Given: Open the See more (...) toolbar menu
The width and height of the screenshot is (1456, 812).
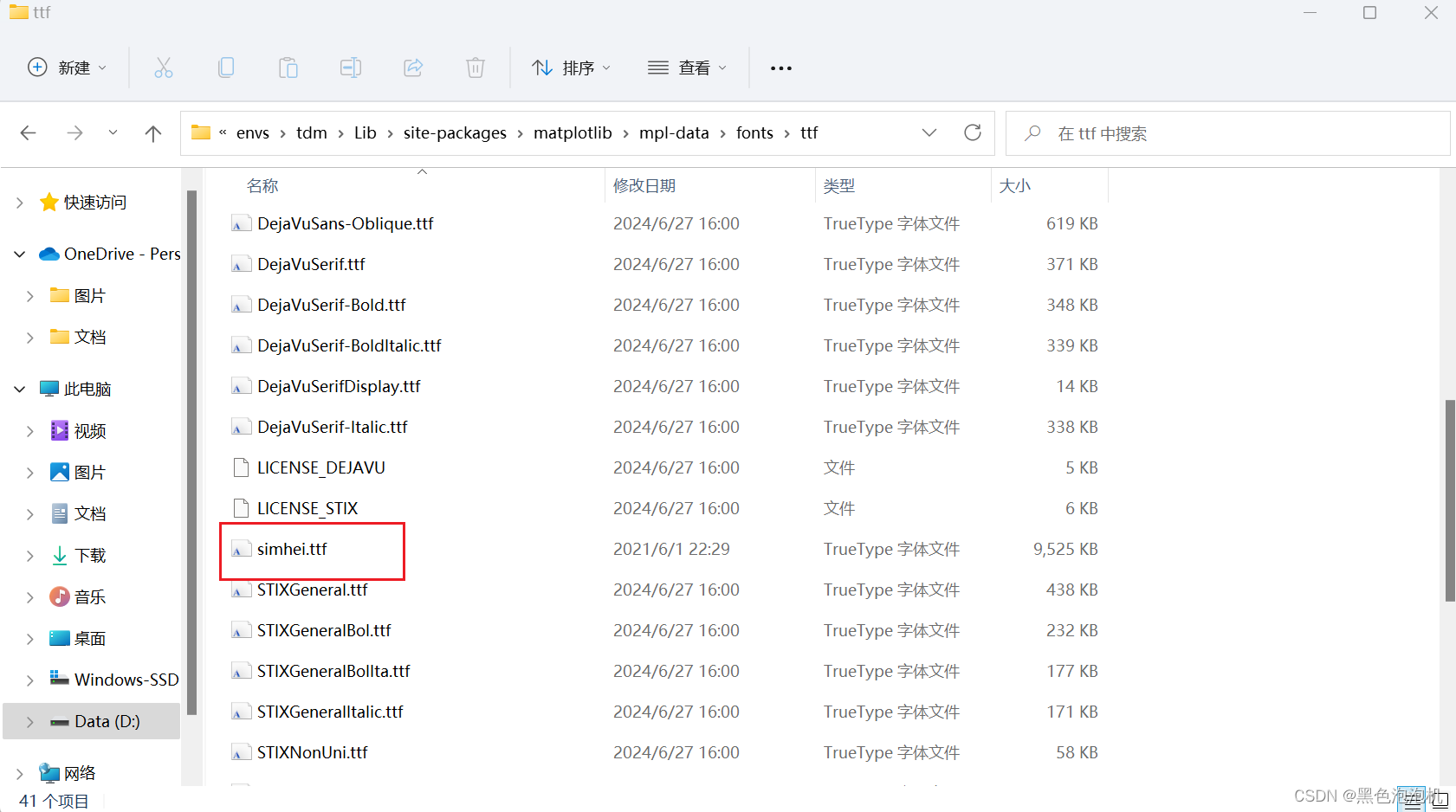Looking at the screenshot, I should click(780, 68).
